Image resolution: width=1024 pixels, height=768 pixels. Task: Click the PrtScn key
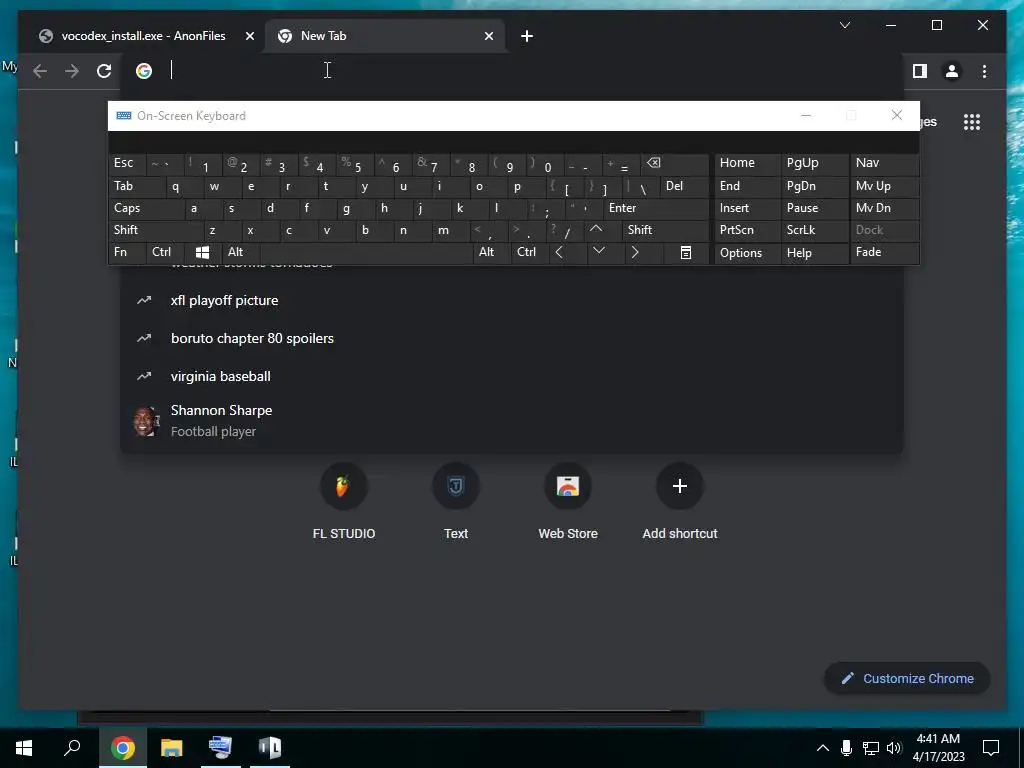[x=748, y=230]
